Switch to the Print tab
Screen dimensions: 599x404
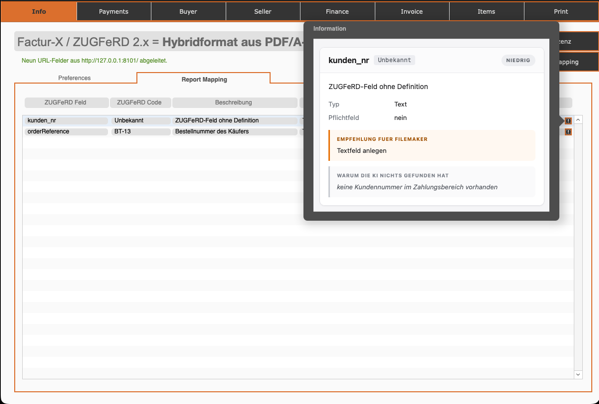pyautogui.click(x=561, y=11)
